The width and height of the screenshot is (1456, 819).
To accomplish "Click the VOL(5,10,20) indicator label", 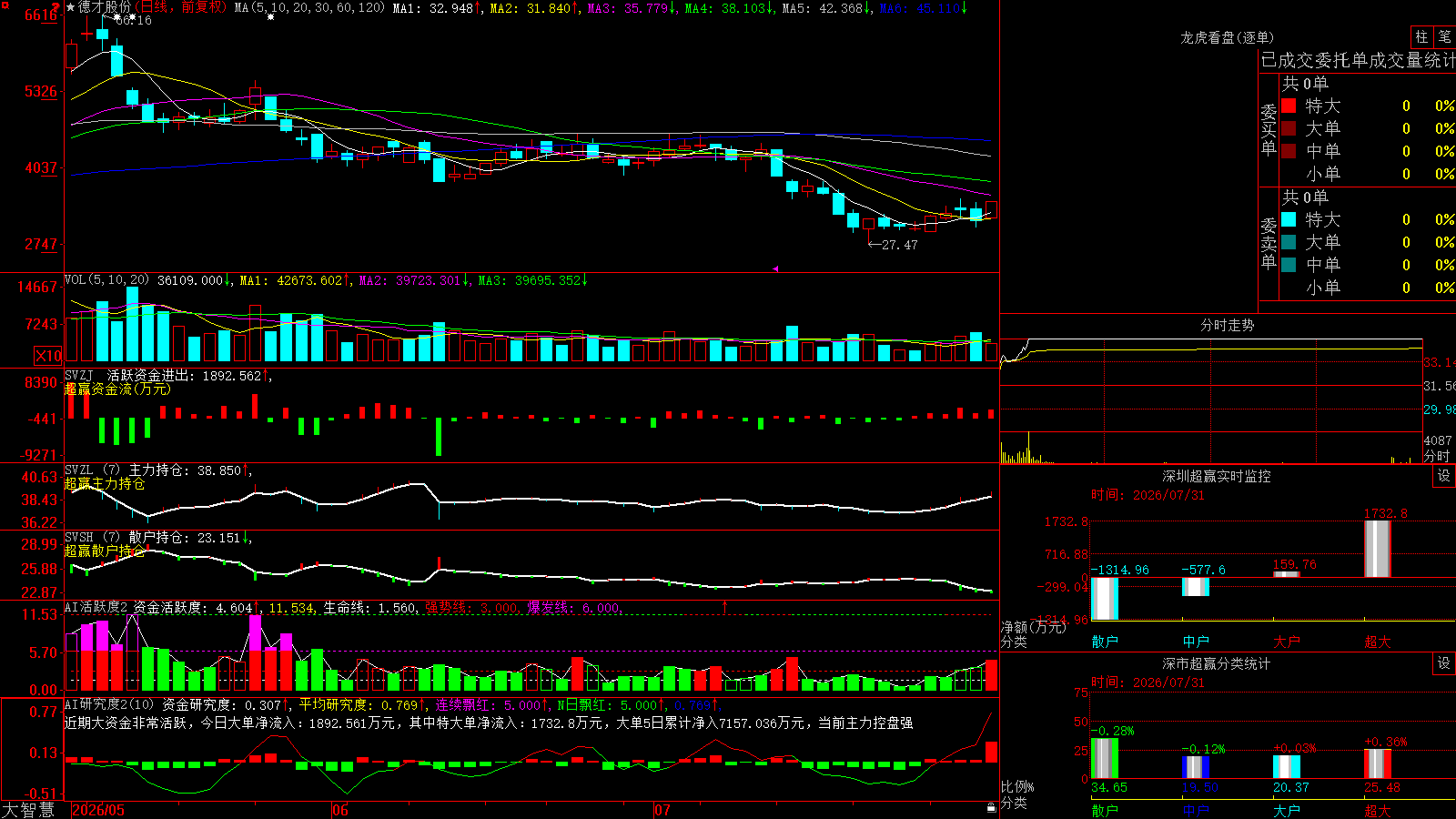I will pos(107,280).
